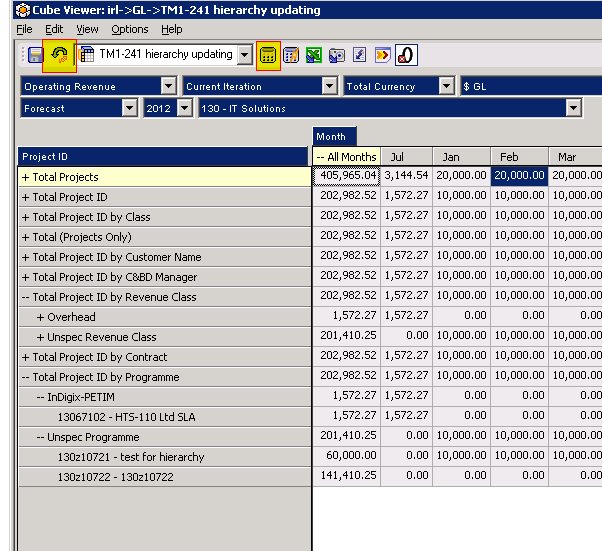Open the View menu
Viewport: 602px width, 551px height.
point(87,29)
